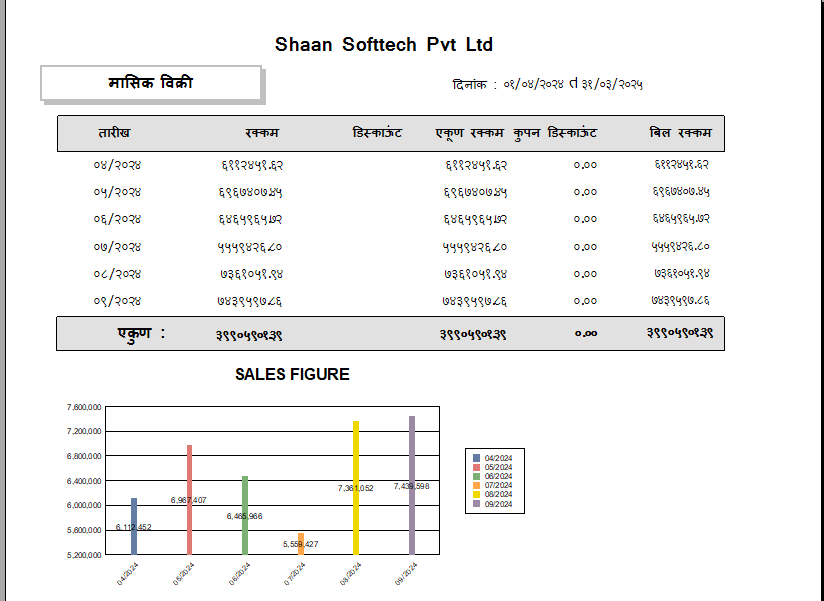Click the तारीख column header

pos(114,133)
